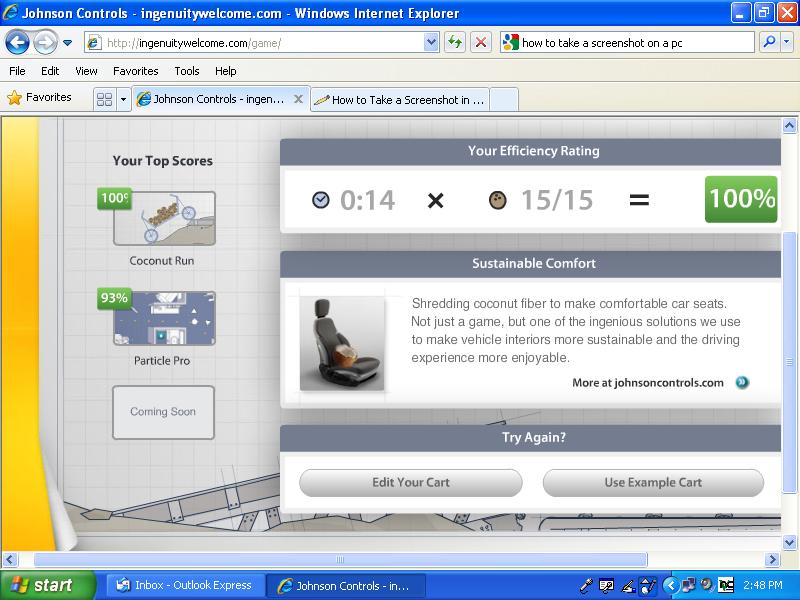Show Quick Tabs thumbnail grid
The width and height of the screenshot is (800, 600).
105,99
